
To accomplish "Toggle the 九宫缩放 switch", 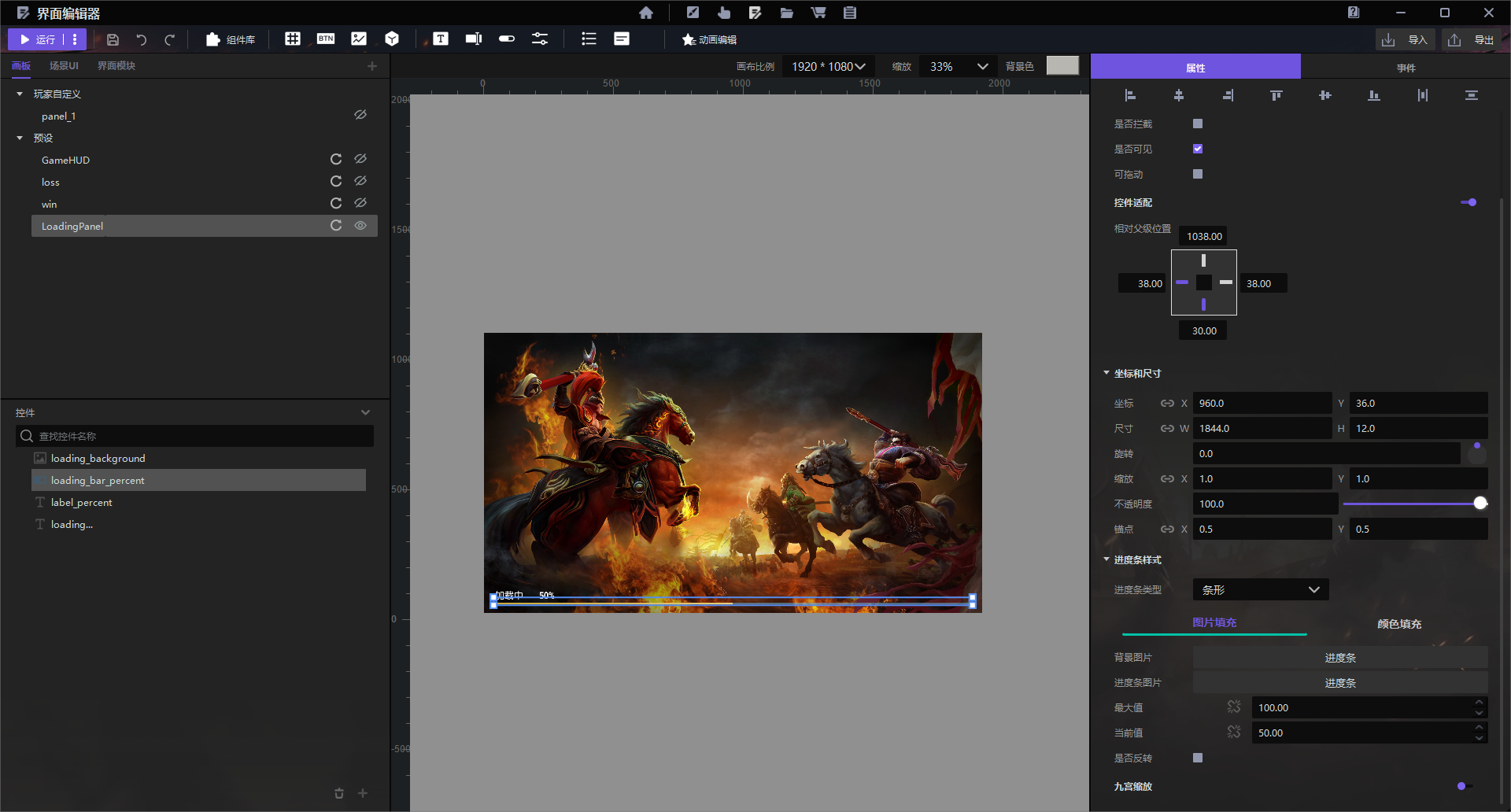I will pos(1465,786).
